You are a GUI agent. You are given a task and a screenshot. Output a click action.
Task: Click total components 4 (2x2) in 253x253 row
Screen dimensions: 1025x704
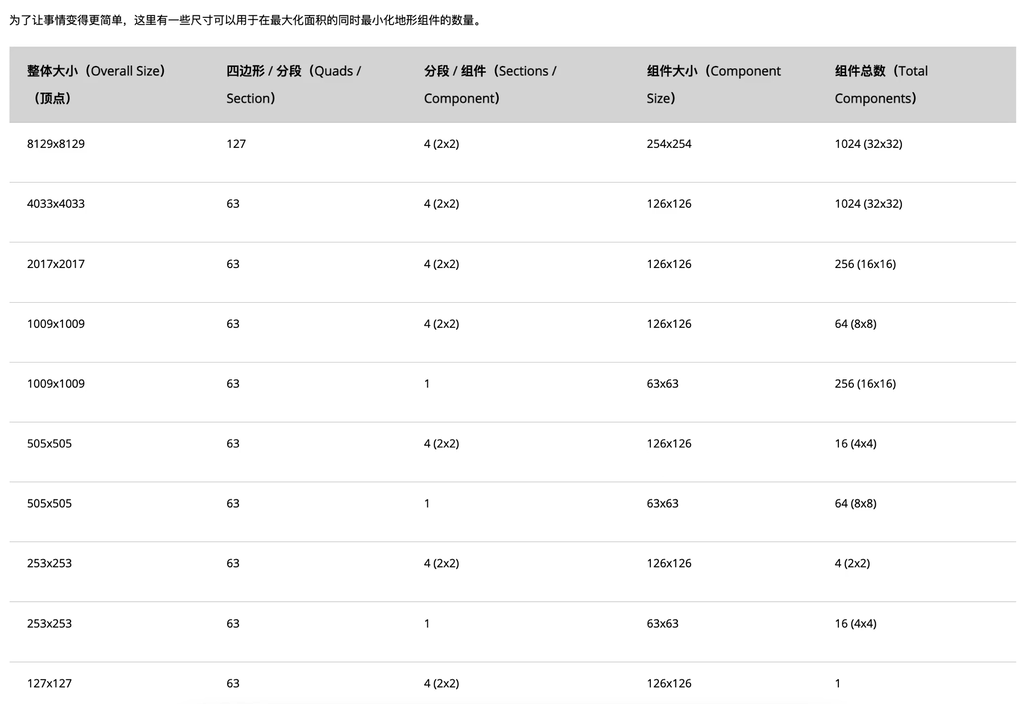click(852, 564)
